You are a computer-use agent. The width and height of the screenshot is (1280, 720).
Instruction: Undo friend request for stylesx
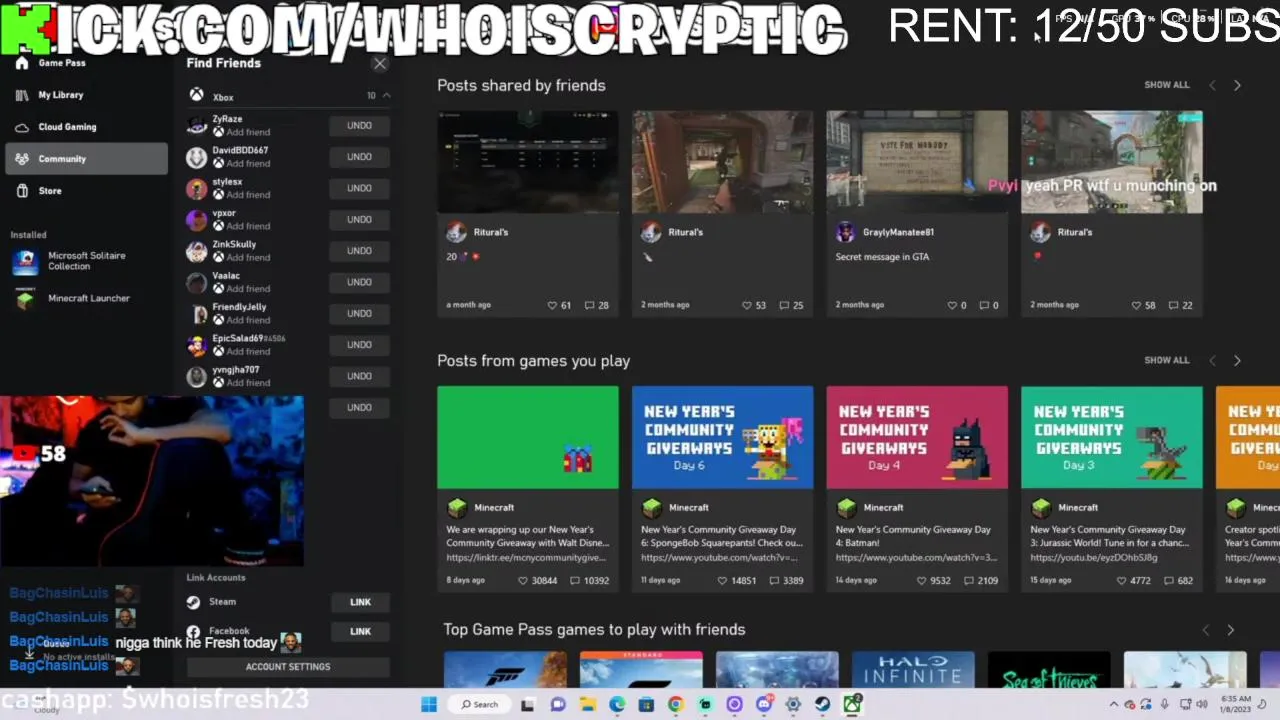point(359,188)
